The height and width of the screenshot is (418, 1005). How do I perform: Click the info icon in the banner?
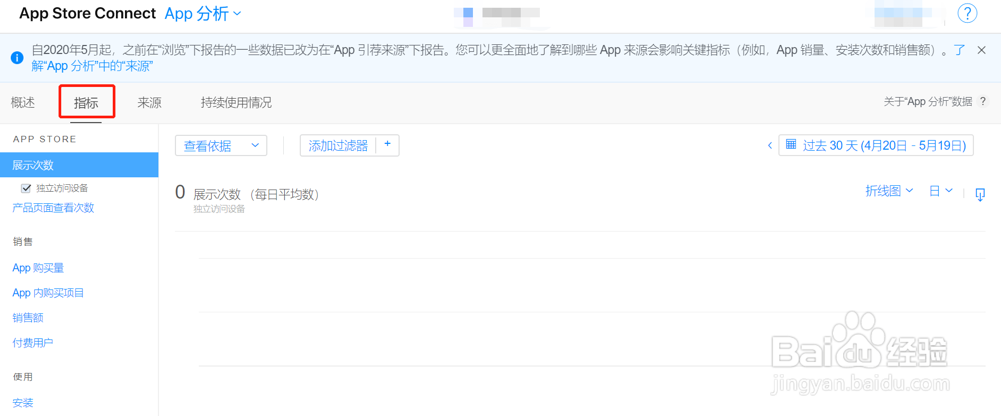pos(17,58)
